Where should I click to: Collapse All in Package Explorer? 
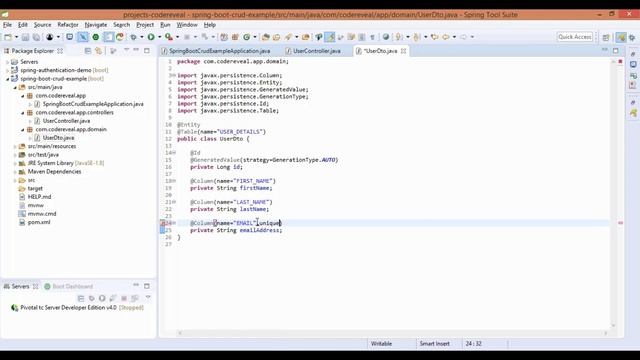click(x=88, y=51)
